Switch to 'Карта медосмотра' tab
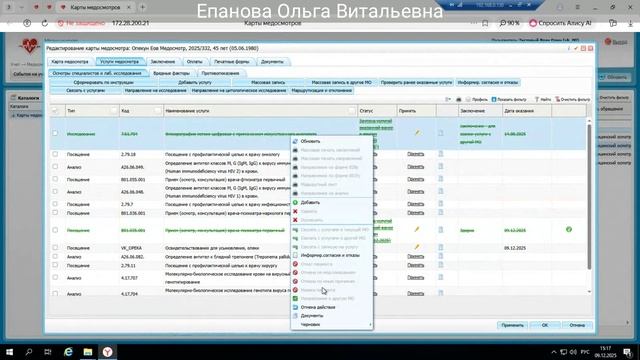This screenshot has height=360, width=640. [x=70, y=62]
